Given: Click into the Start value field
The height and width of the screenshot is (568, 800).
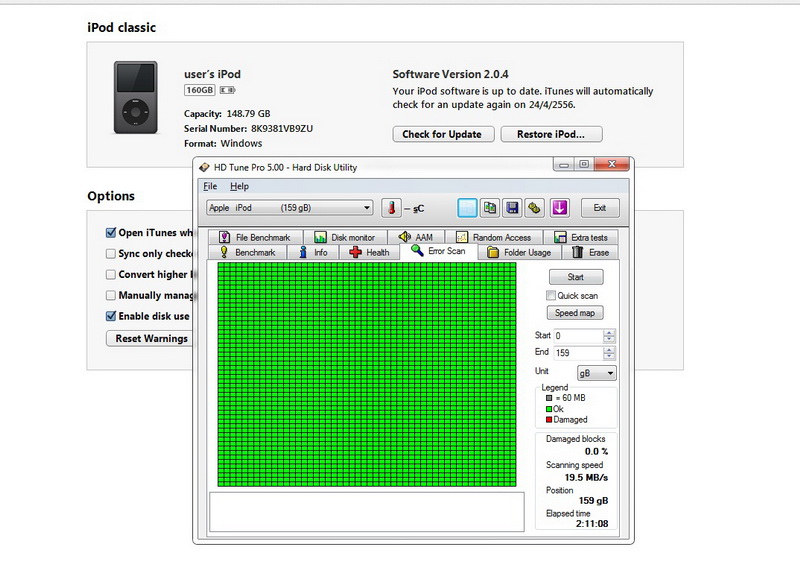Looking at the screenshot, I should (x=579, y=336).
